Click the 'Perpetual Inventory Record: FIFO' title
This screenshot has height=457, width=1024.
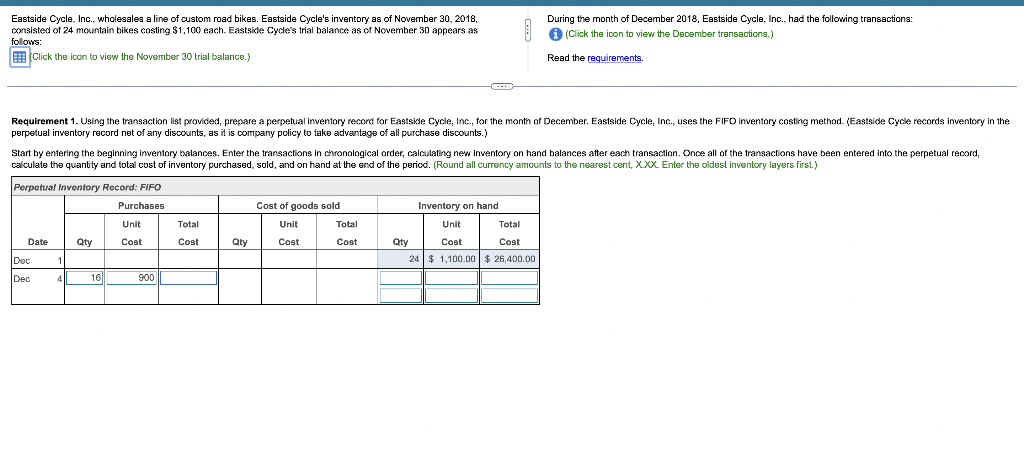click(x=87, y=187)
